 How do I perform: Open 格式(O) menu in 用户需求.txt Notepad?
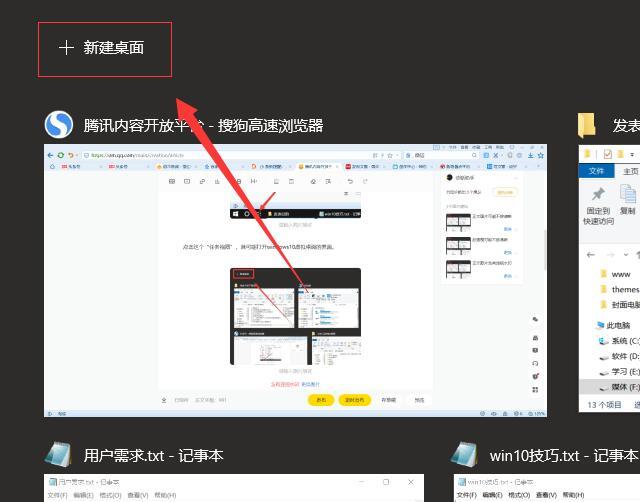(x=110, y=495)
